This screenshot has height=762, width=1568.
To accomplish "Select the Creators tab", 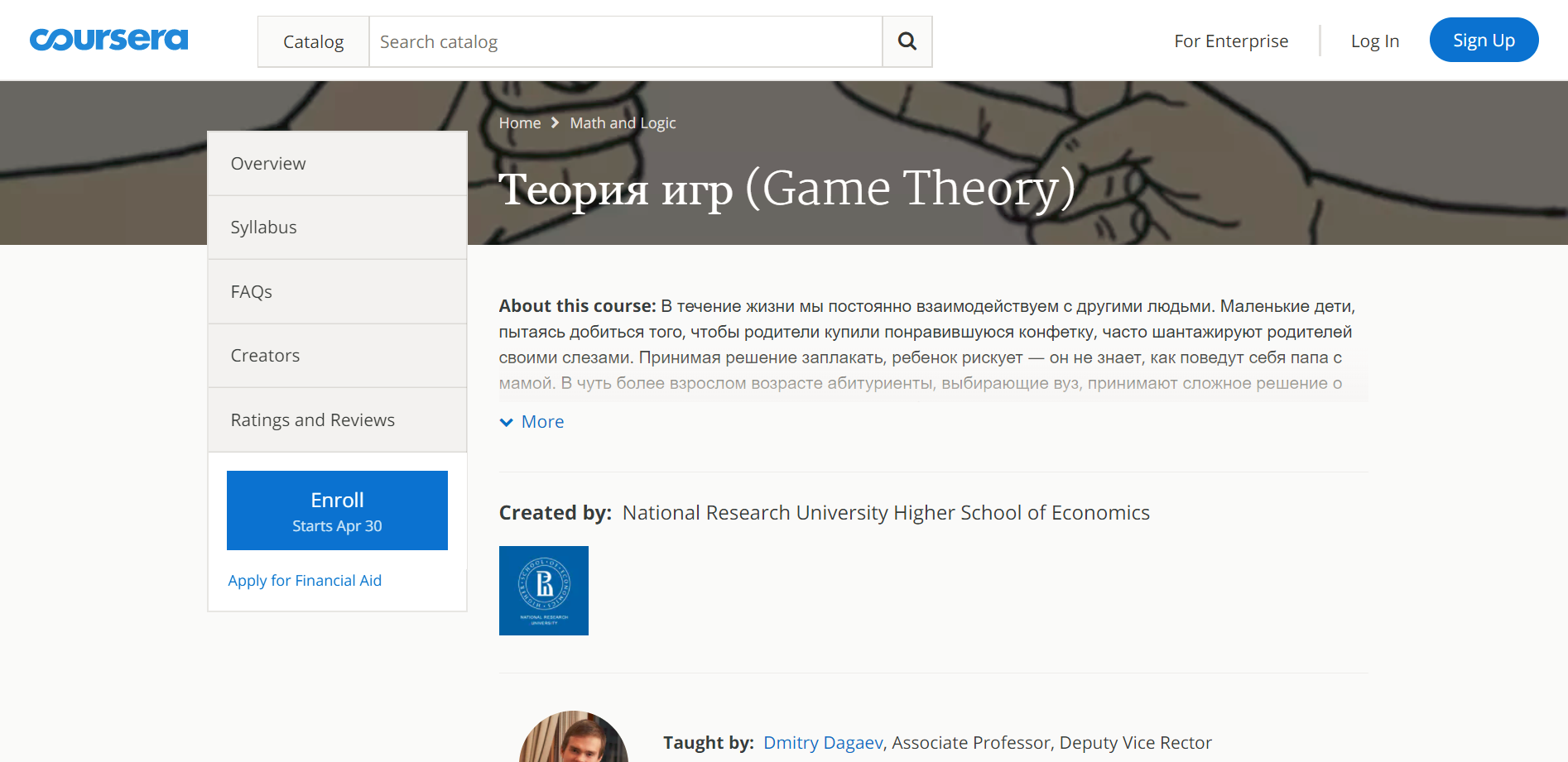I will 337,356.
